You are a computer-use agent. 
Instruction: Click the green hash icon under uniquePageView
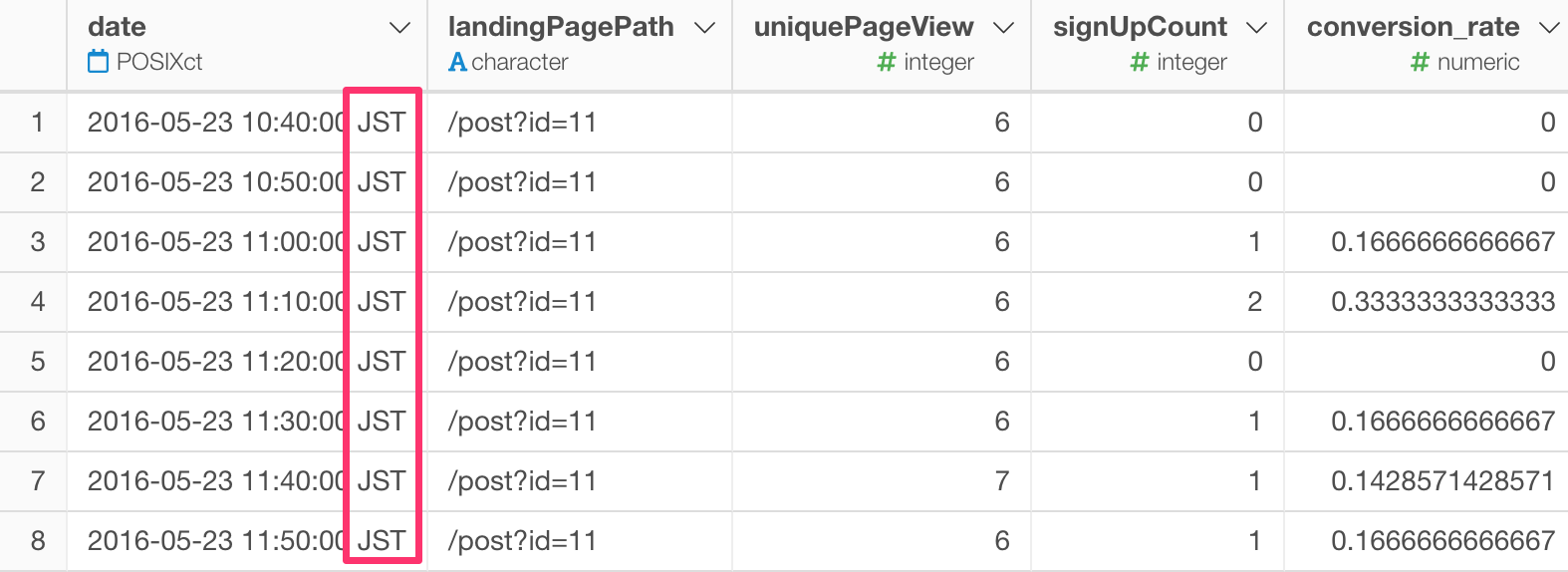tap(887, 62)
